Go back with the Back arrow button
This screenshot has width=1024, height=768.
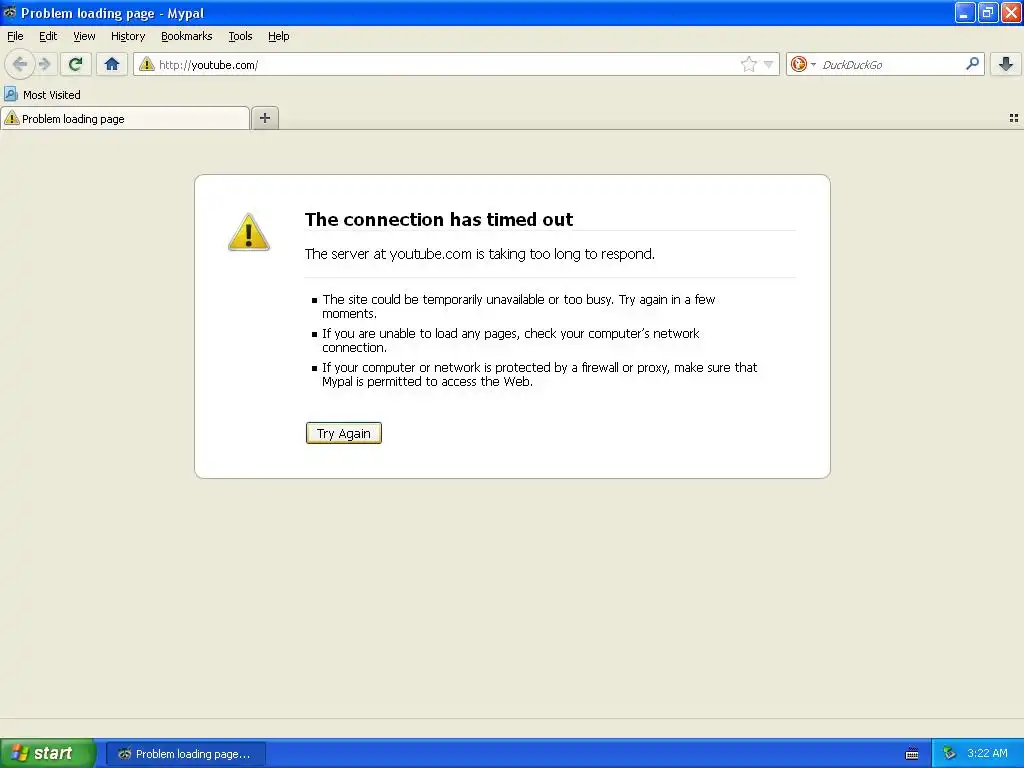pos(20,64)
